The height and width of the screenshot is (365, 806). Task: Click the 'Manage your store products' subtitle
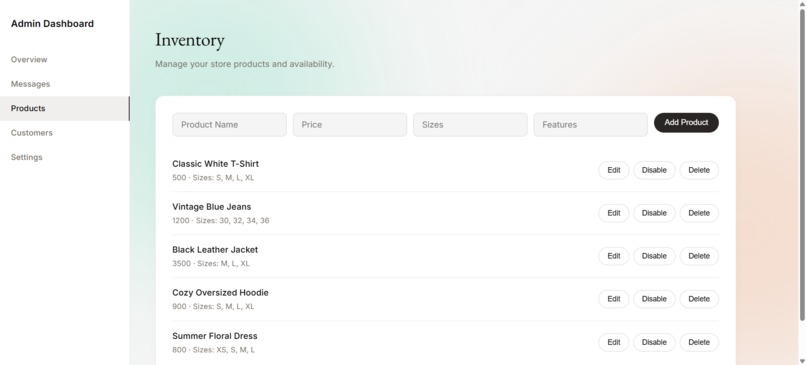point(245,64)
